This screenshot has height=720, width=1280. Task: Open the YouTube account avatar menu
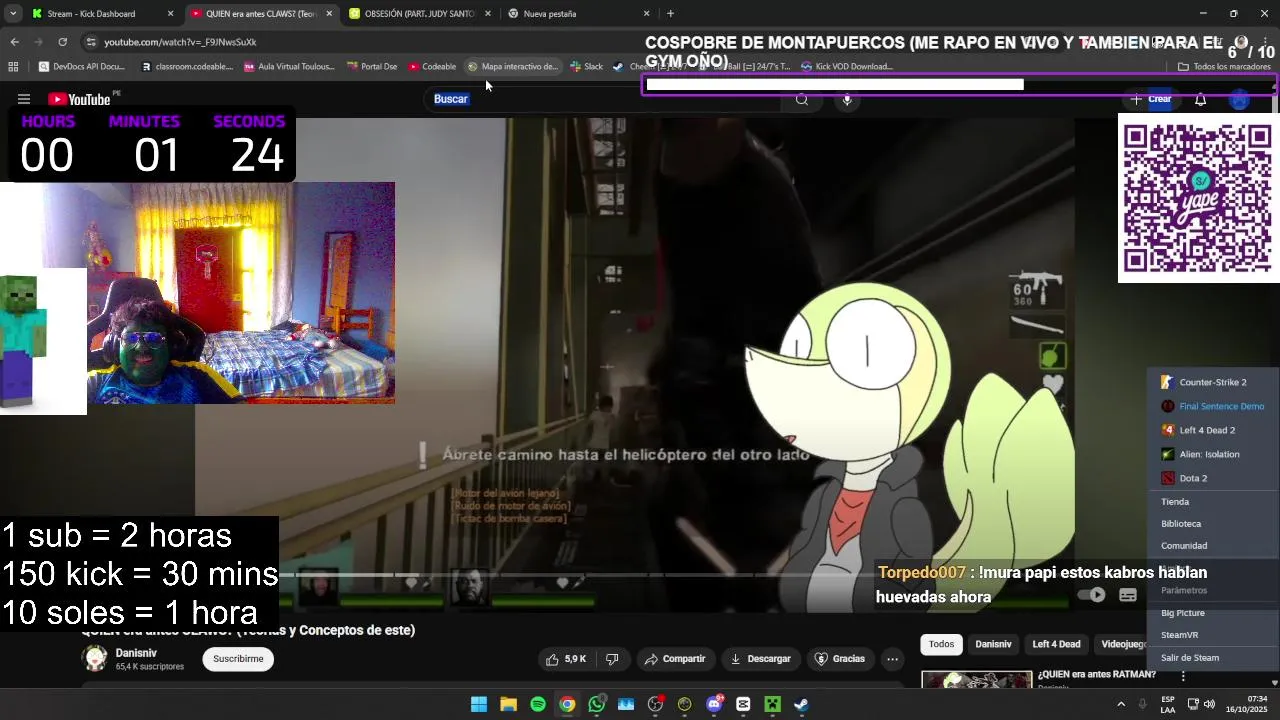pyautogui.click(x=1240, y=99)
